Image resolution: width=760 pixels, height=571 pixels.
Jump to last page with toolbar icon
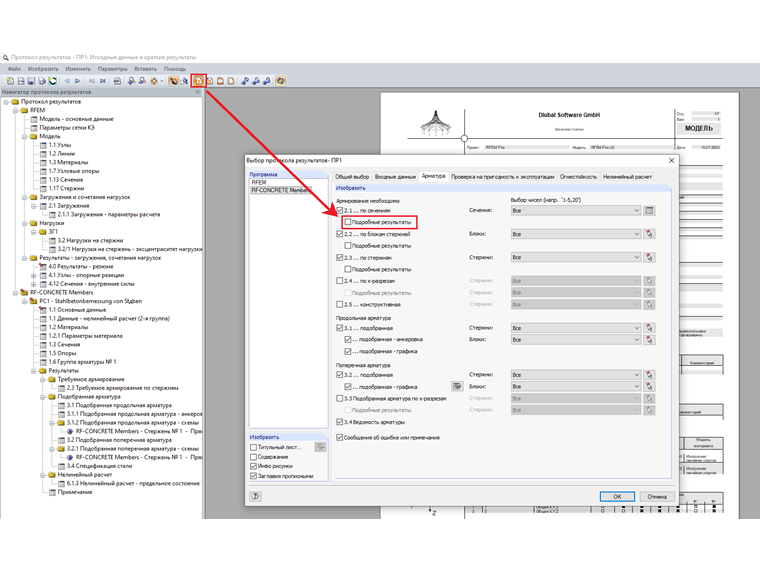point(103,81)
